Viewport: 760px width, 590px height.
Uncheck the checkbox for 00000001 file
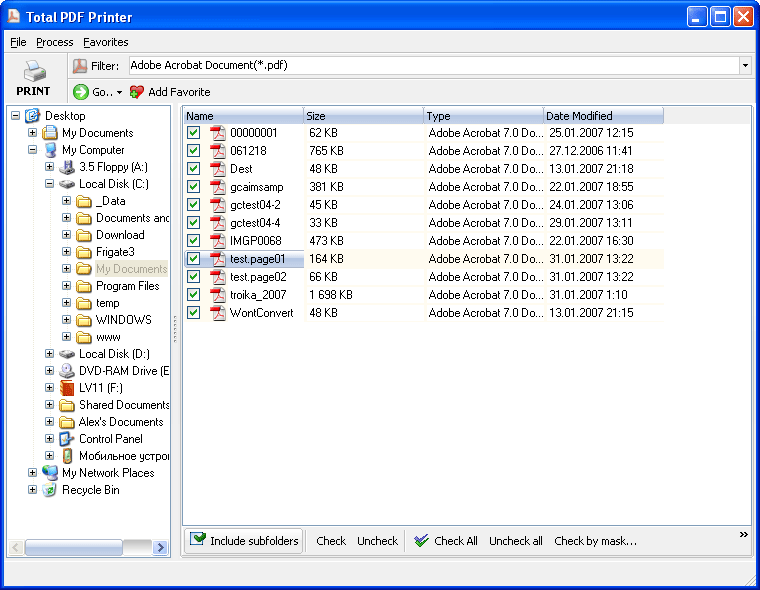(x=194, y=133)
